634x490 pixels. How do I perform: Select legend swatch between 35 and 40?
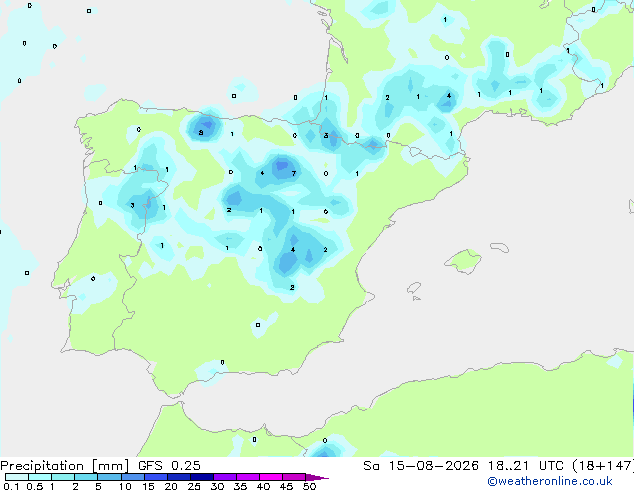pos(248,477)
